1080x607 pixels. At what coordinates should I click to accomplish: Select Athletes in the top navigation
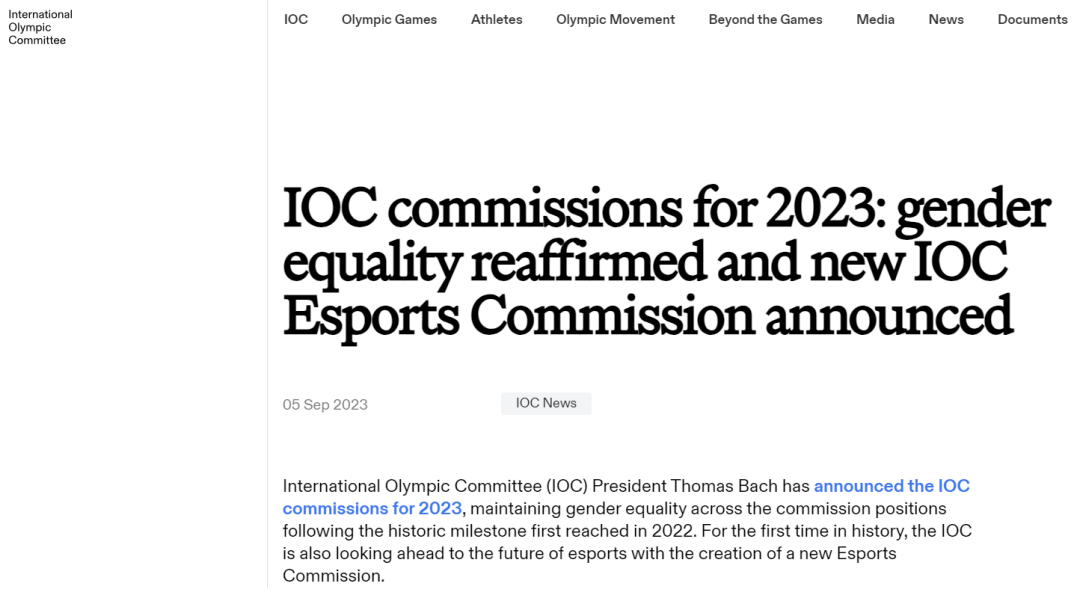point(496,19)
